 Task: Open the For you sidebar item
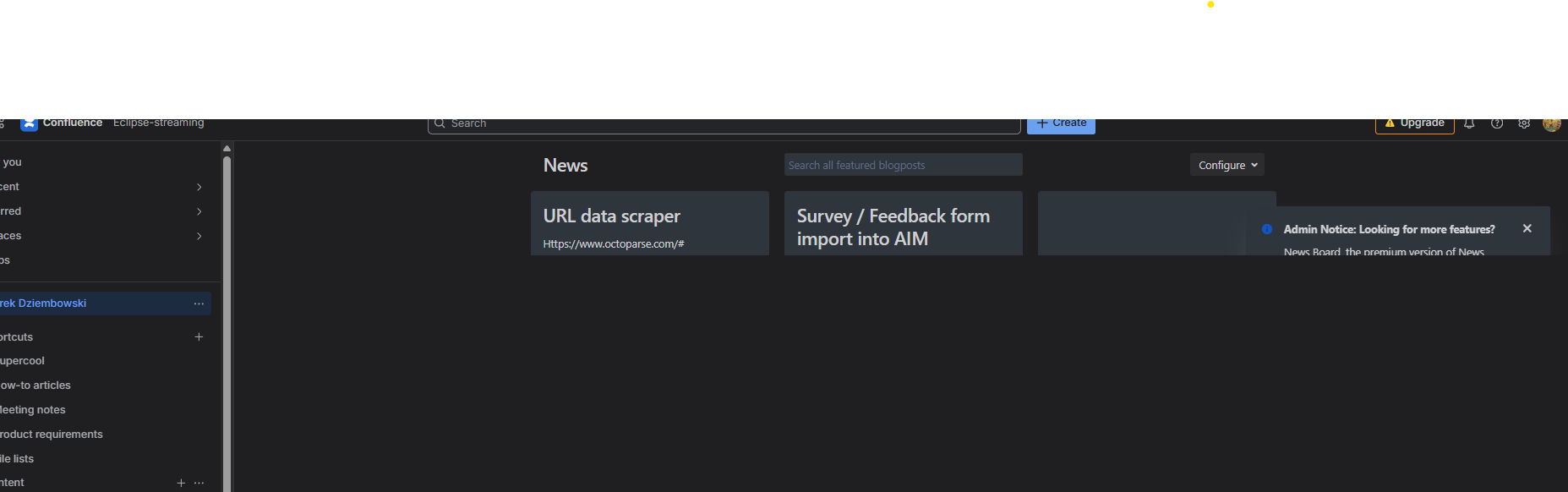click(x=12, y=162)
